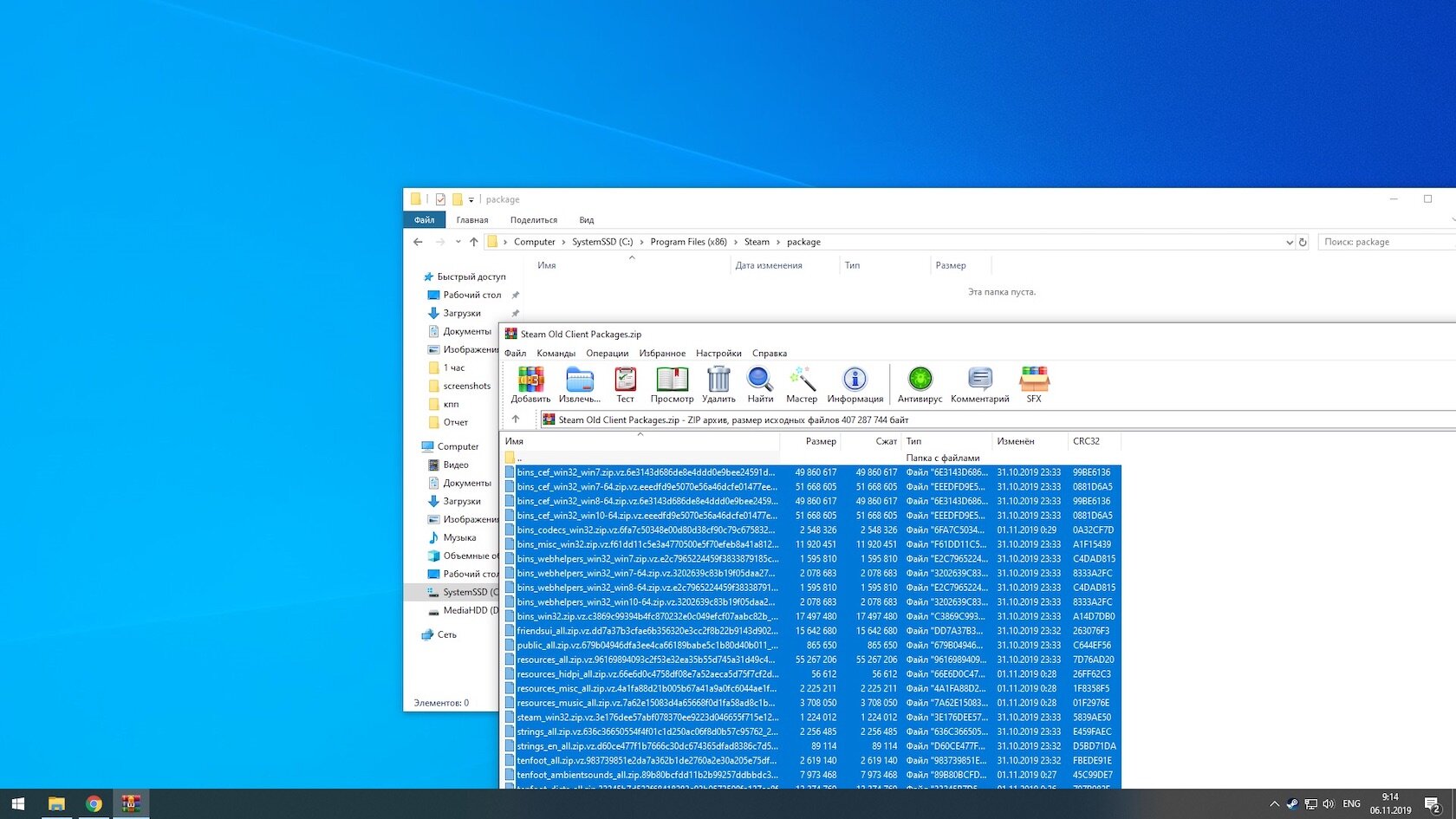Click the Извлечь (Extract) toolbar icon
The image size is (1456, 819).
tap(580, 384)
